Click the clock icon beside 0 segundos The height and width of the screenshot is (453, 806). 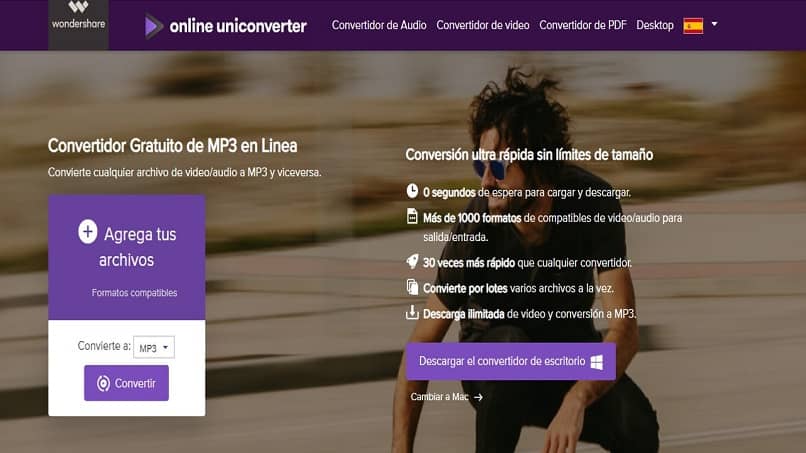(x=412, y=191)
